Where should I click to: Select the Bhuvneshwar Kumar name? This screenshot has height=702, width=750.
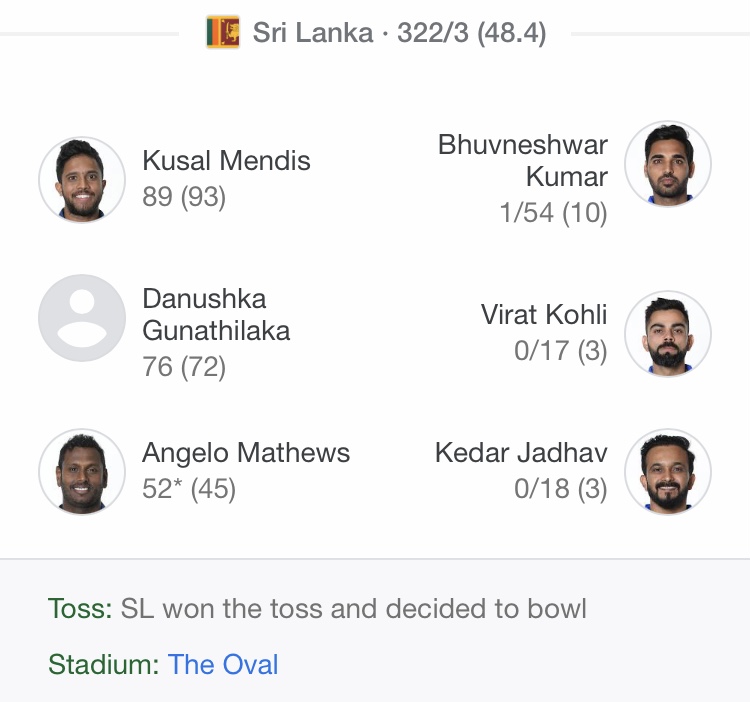tap(523, 160)
